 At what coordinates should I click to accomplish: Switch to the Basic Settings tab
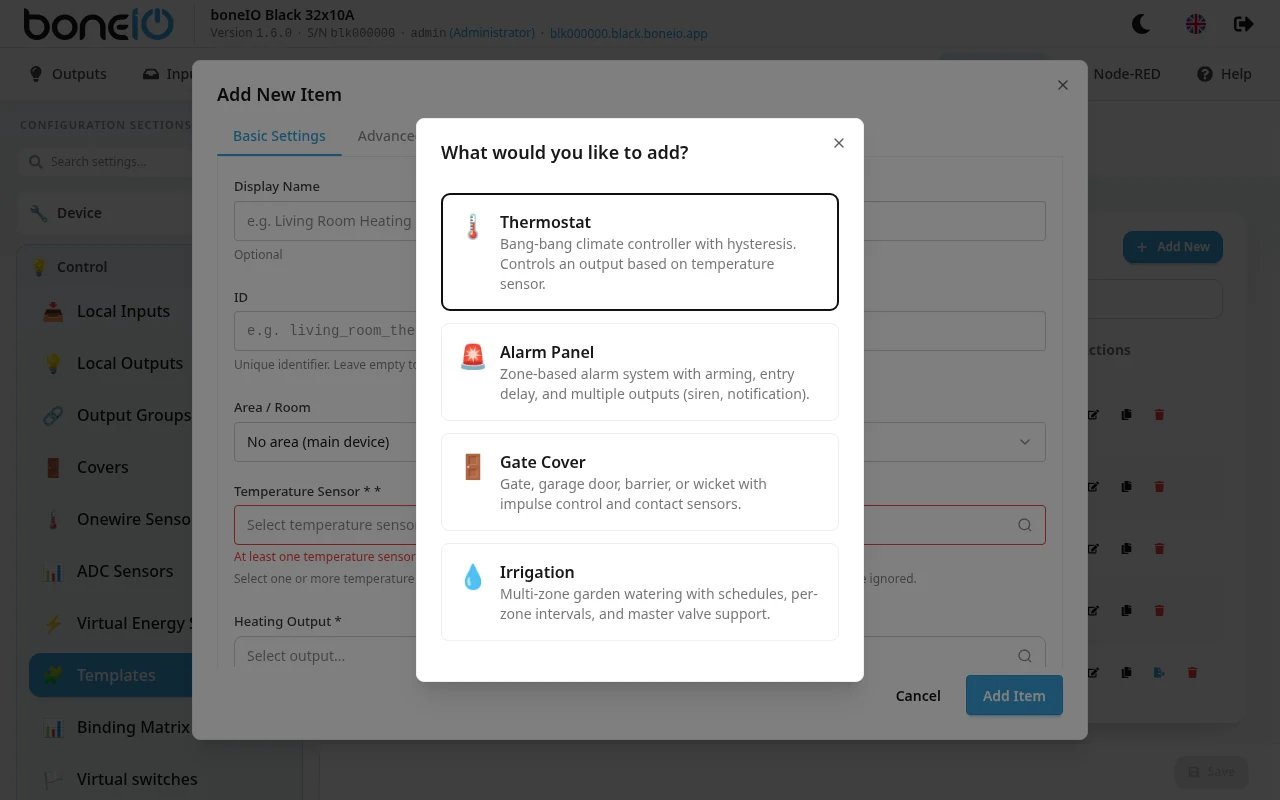279,136
